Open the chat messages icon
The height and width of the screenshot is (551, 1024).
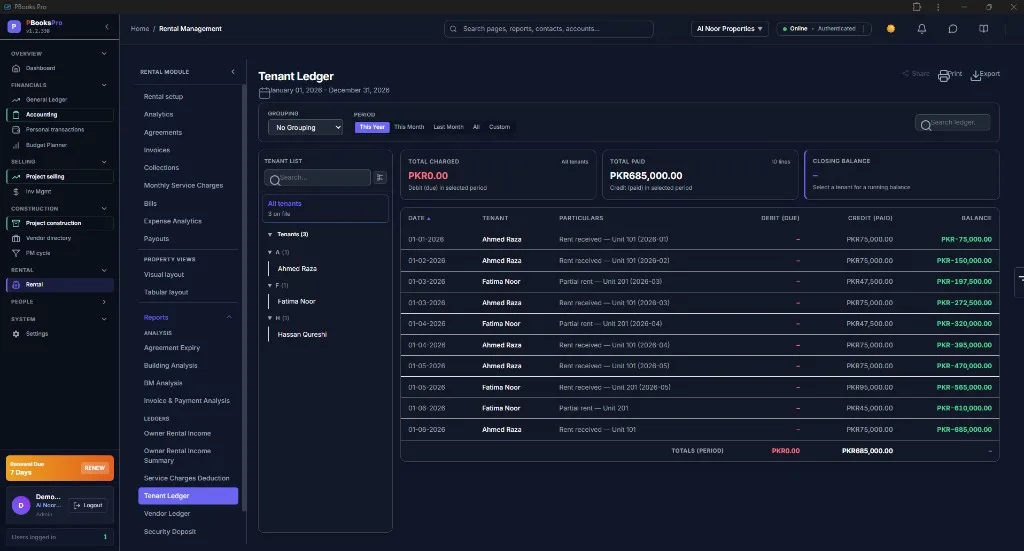(x=953, y=29)
